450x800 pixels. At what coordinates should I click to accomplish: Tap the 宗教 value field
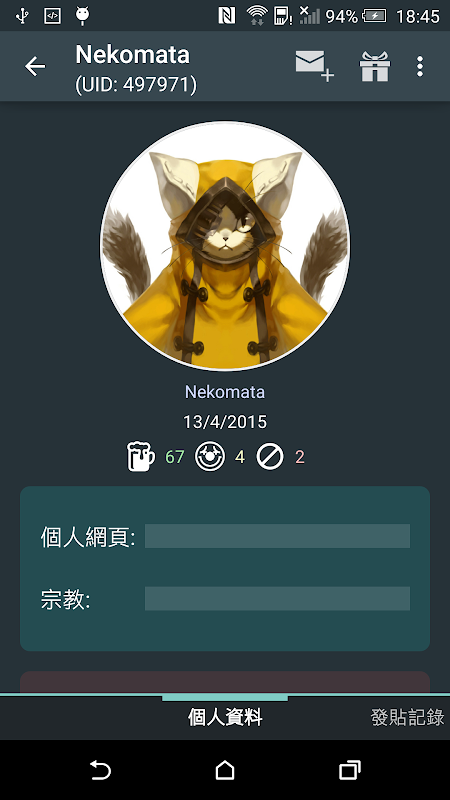click(x=277, y=598)
